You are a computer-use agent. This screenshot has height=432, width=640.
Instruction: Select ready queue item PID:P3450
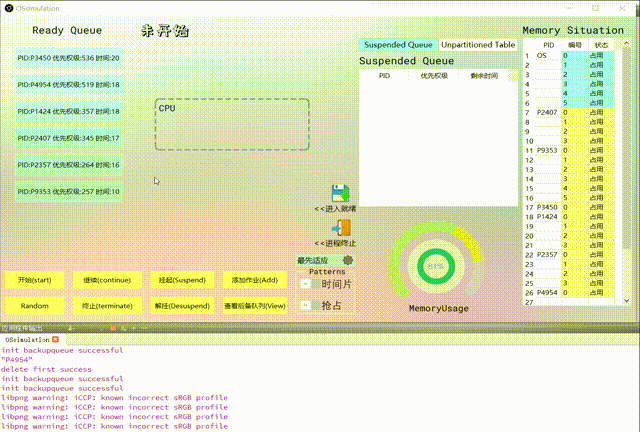point(69,58)
